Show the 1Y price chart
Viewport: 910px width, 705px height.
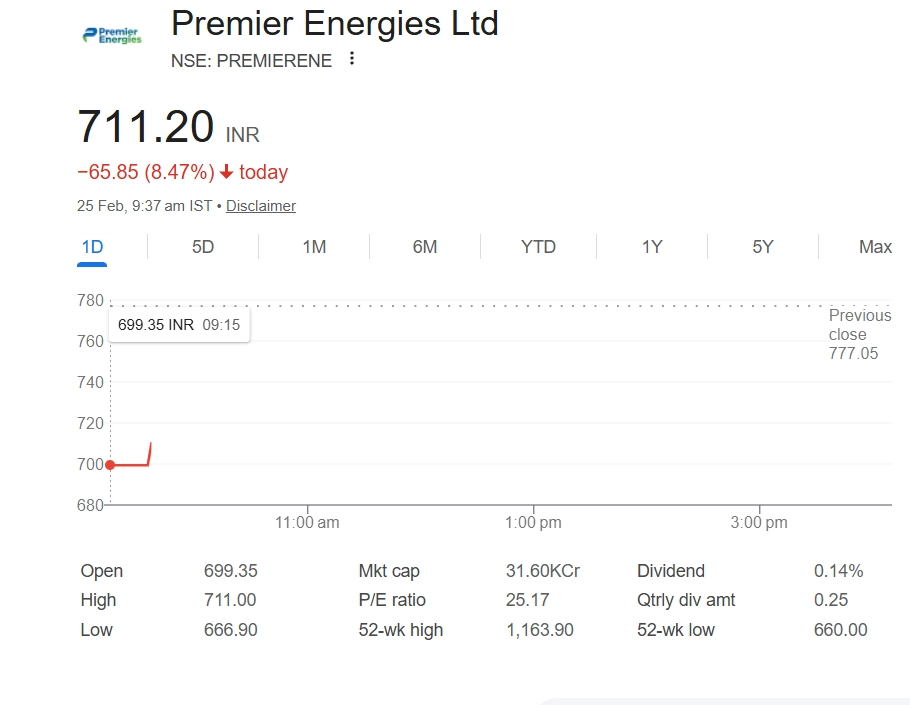click(x=652, y=247)
